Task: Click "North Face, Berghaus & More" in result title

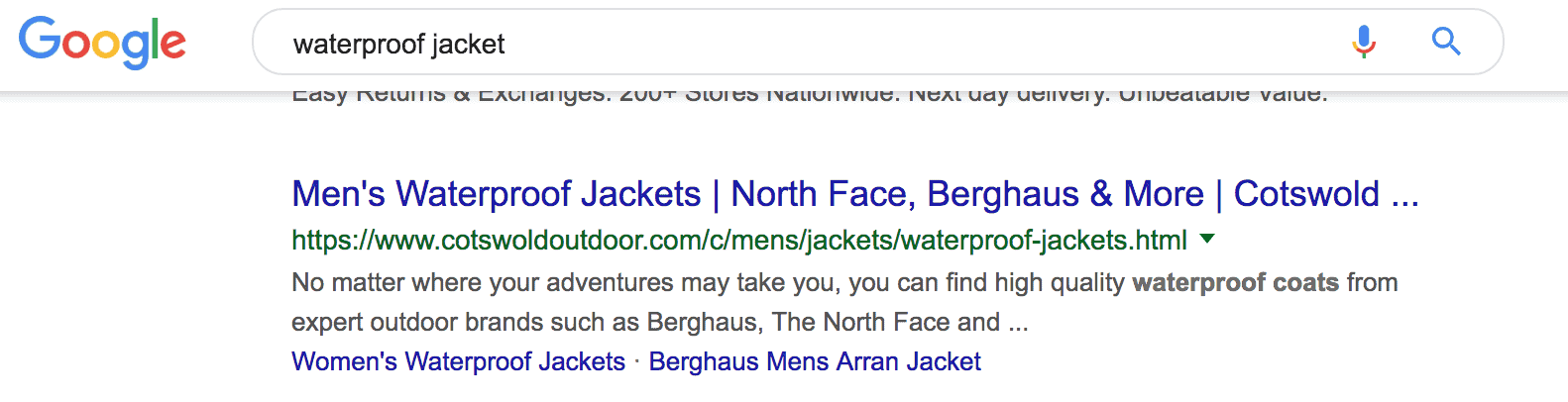Action: tap(966, 194)
